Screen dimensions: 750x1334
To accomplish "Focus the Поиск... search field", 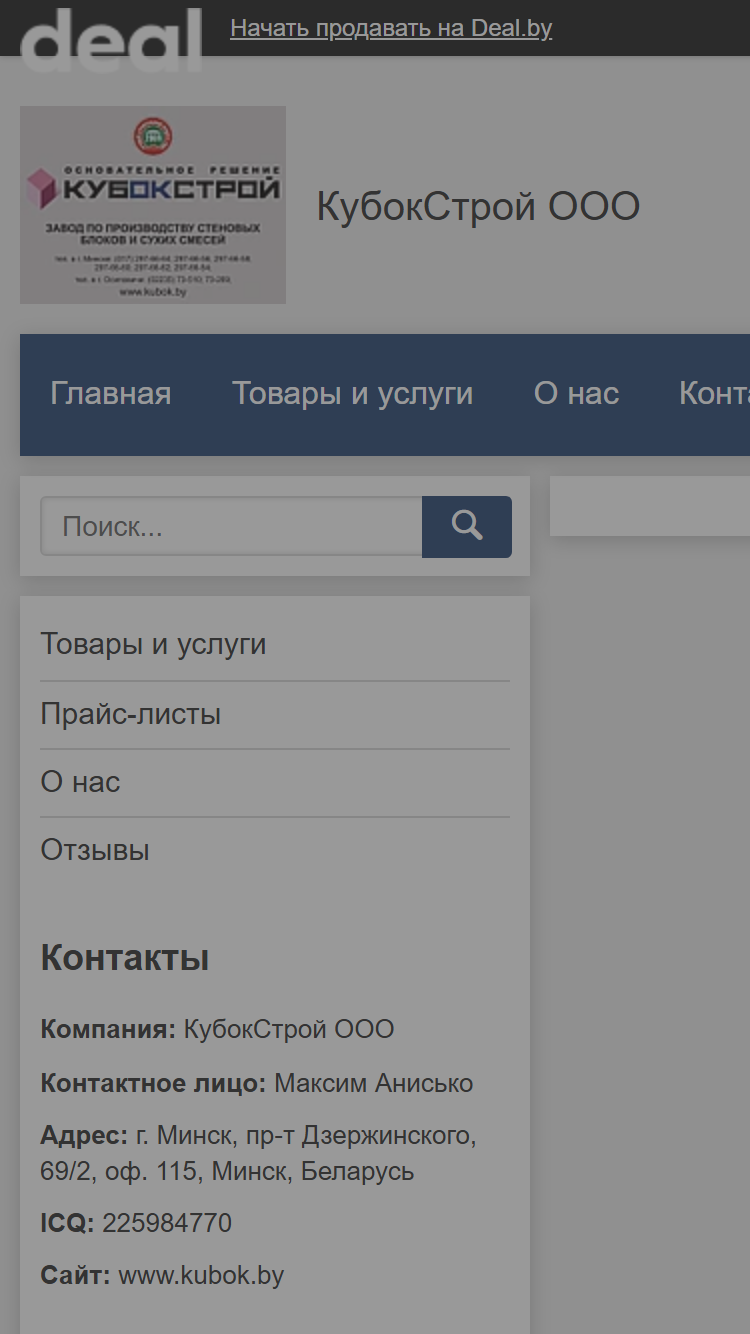I will point(231,526).
